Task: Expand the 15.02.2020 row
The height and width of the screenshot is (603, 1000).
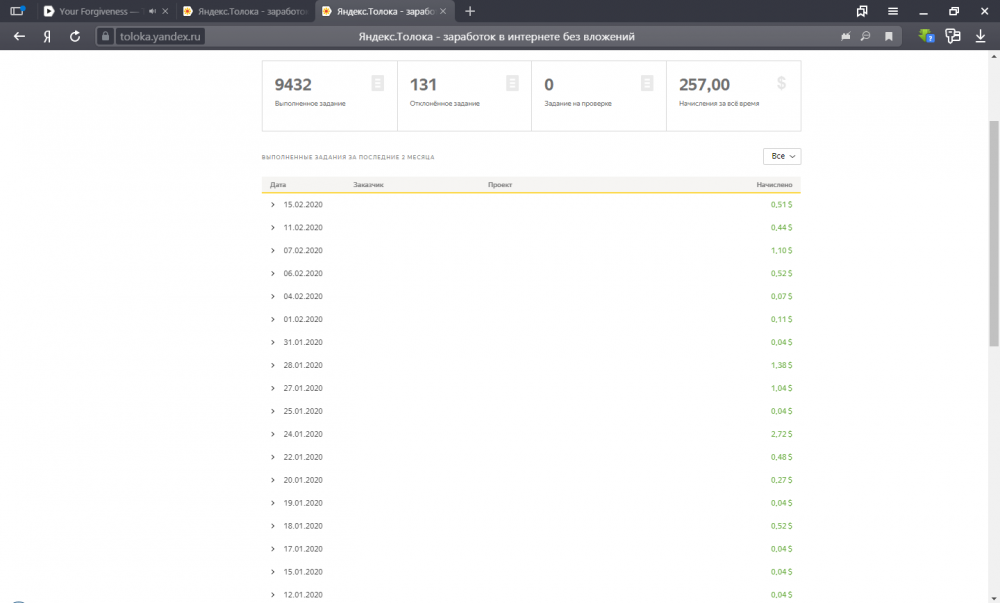Action: pyautogui.click(x=273, y=205)
